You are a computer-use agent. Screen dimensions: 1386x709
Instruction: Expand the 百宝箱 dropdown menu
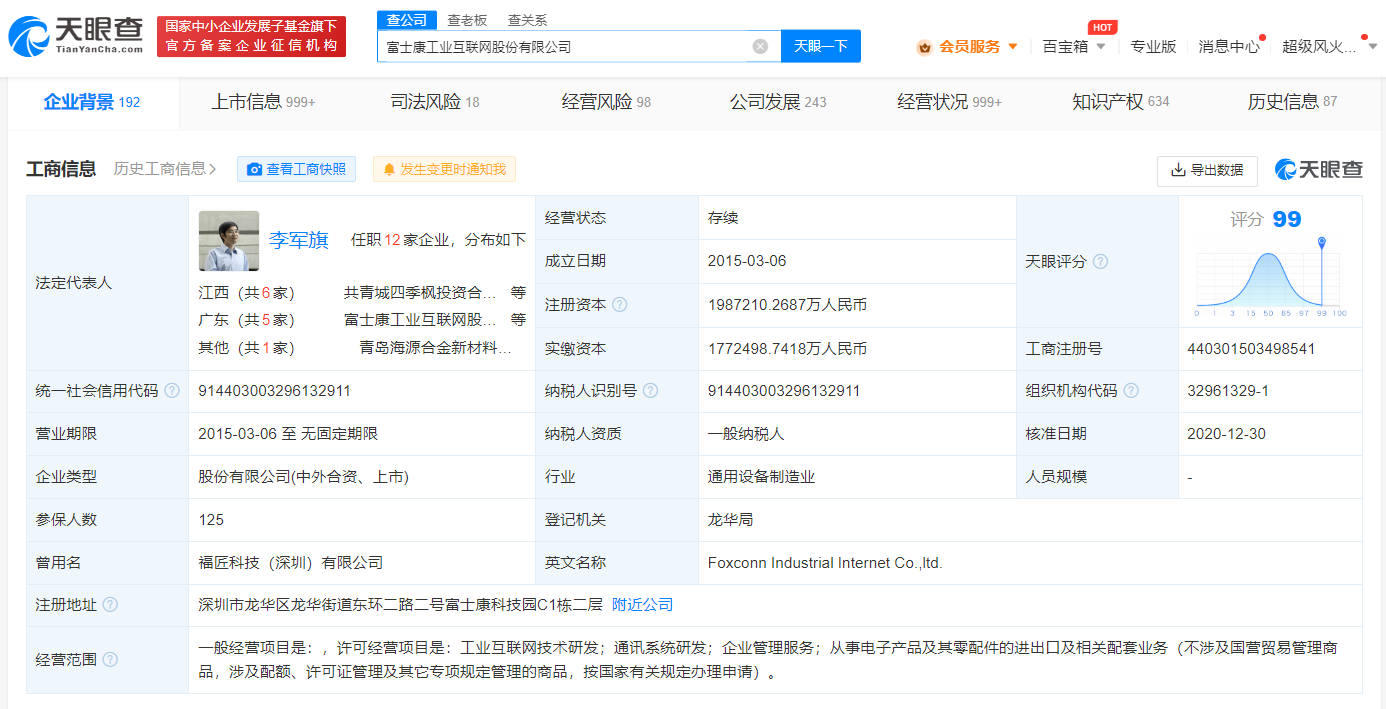[1101, 47]
